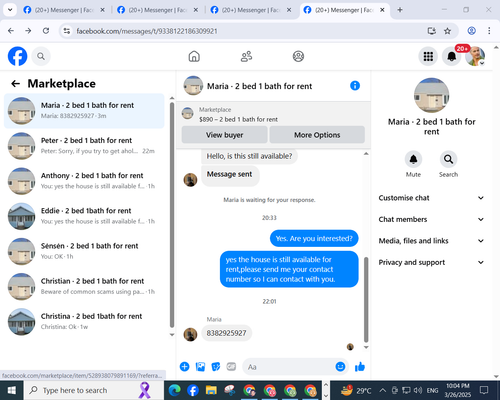Image resolution: width=500 pixels, height=400 pixels.
Task: Expand the Customise chat section
Action: (431, 198)
